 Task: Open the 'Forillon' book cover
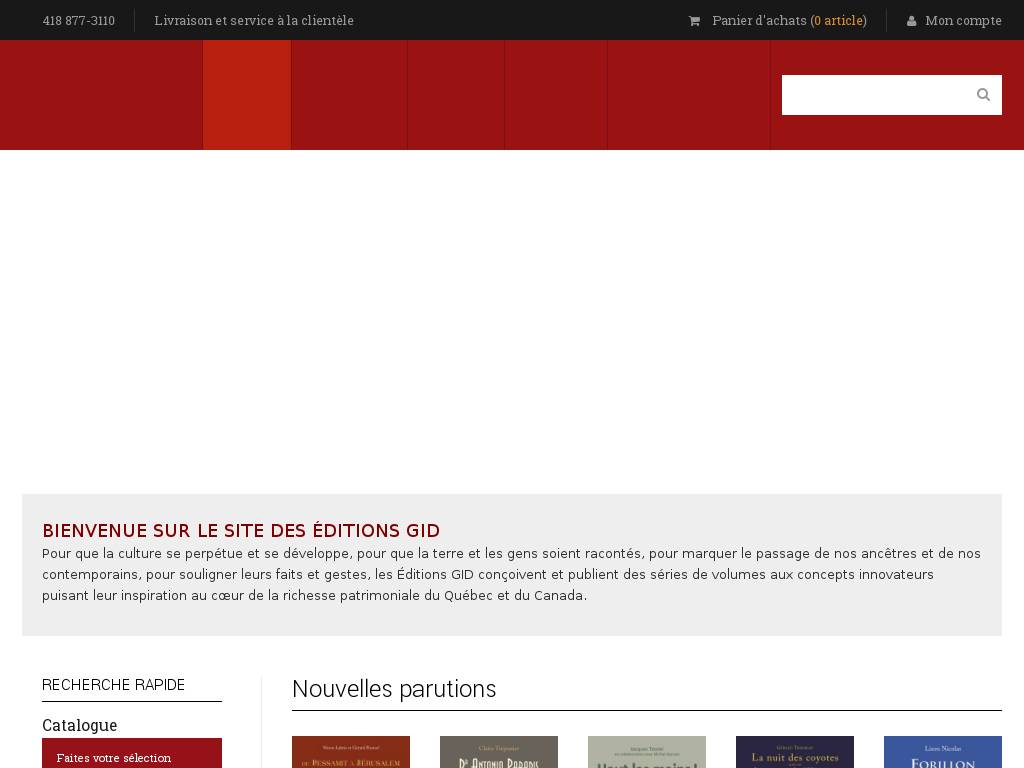click(x=943, y=753)
